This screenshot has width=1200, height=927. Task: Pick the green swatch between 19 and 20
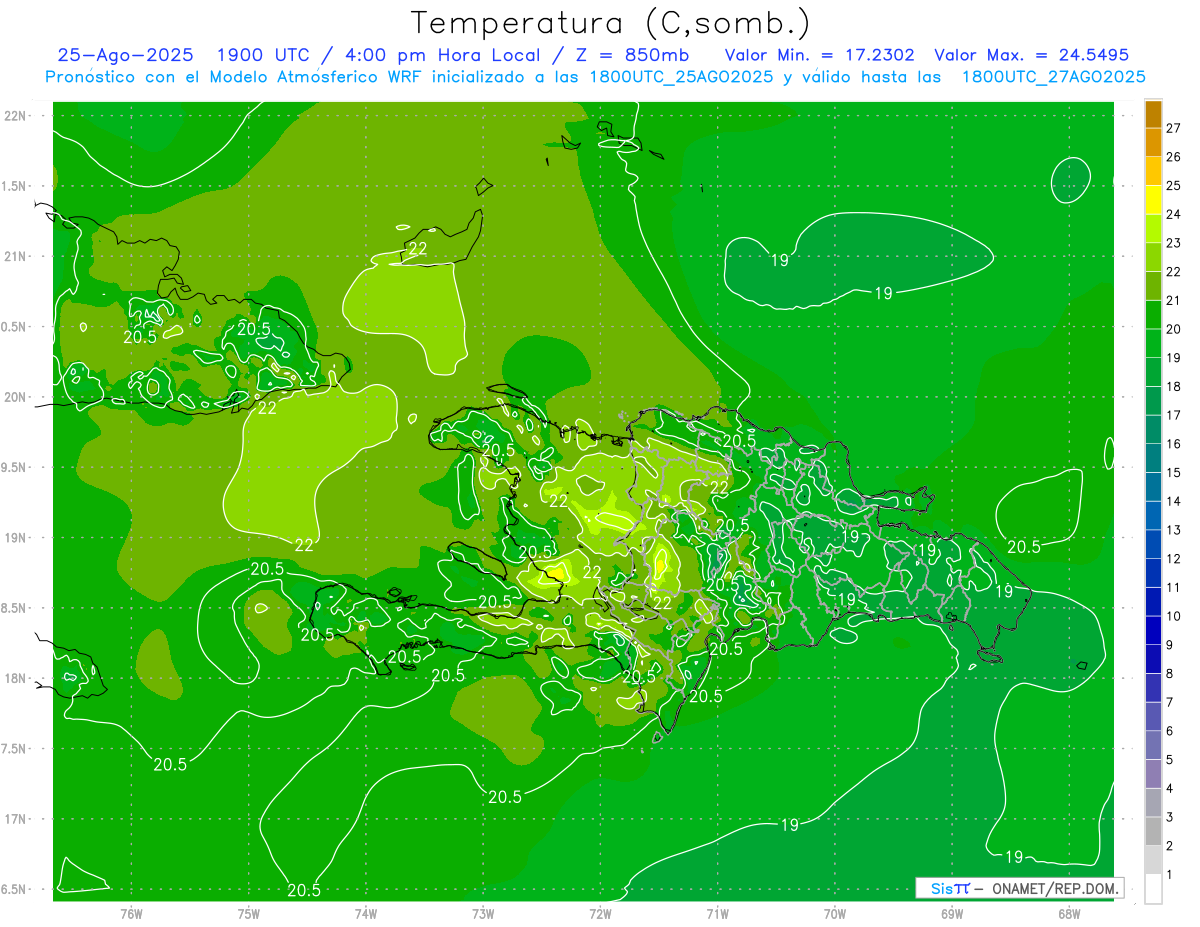pos(1153,343)
